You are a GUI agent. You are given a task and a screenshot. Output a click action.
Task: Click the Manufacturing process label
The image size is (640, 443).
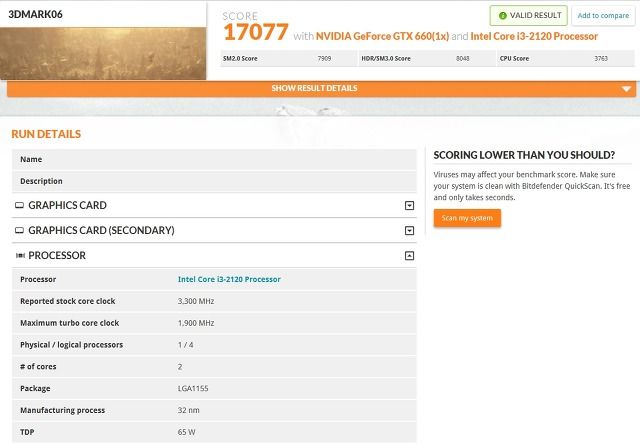62,410
